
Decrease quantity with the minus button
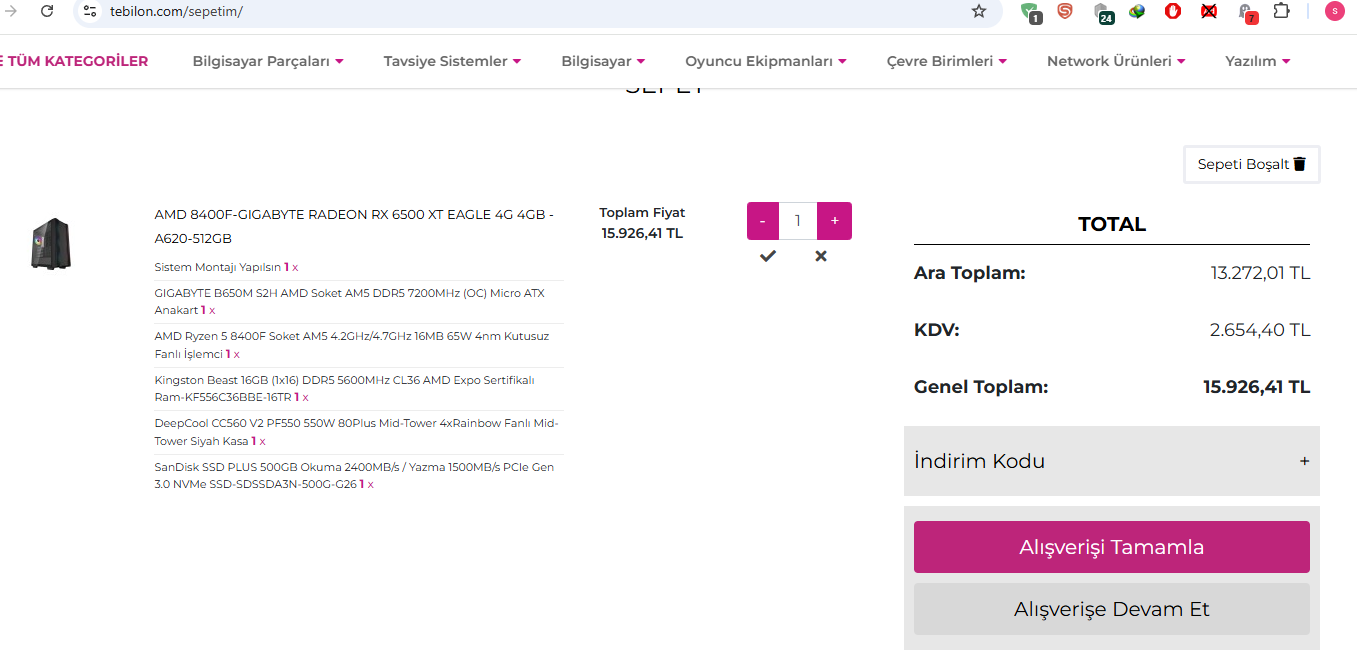(x=763, y=221)
